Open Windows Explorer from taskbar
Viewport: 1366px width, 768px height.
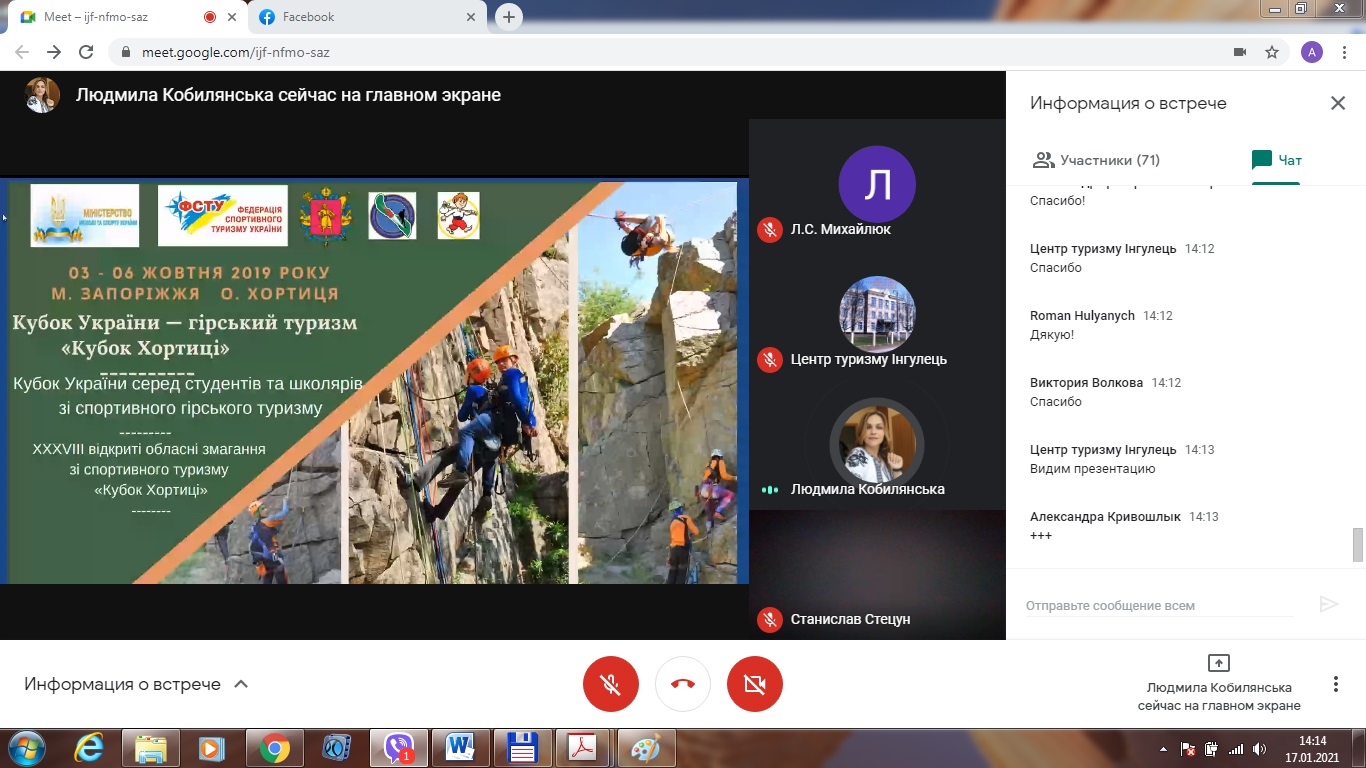[150, 748]
